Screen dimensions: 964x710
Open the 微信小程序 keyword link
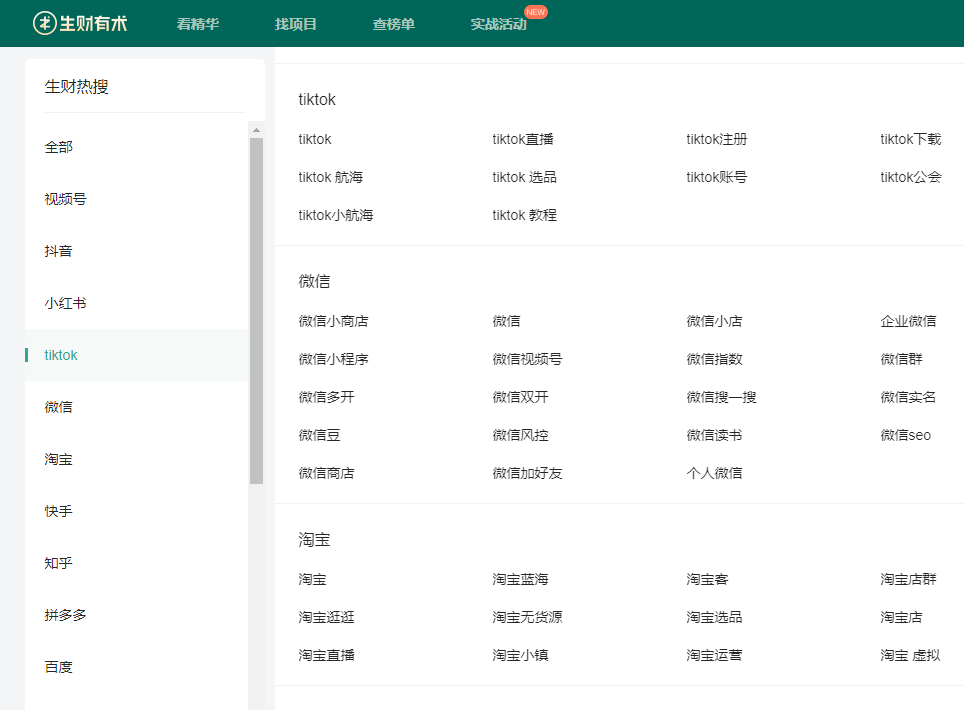333,359
